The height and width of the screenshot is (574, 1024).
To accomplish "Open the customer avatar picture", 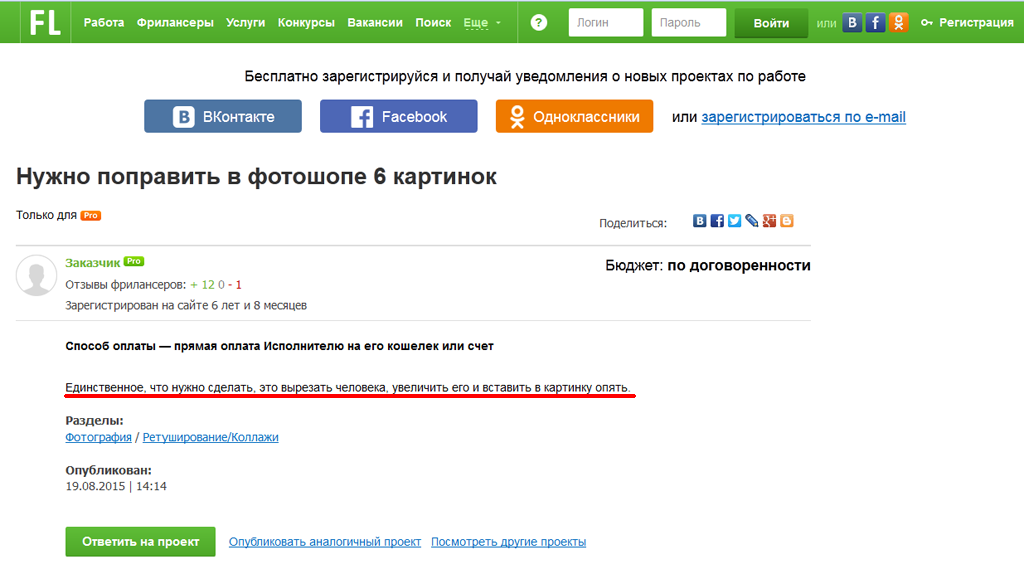I will (x=37, y=275).
